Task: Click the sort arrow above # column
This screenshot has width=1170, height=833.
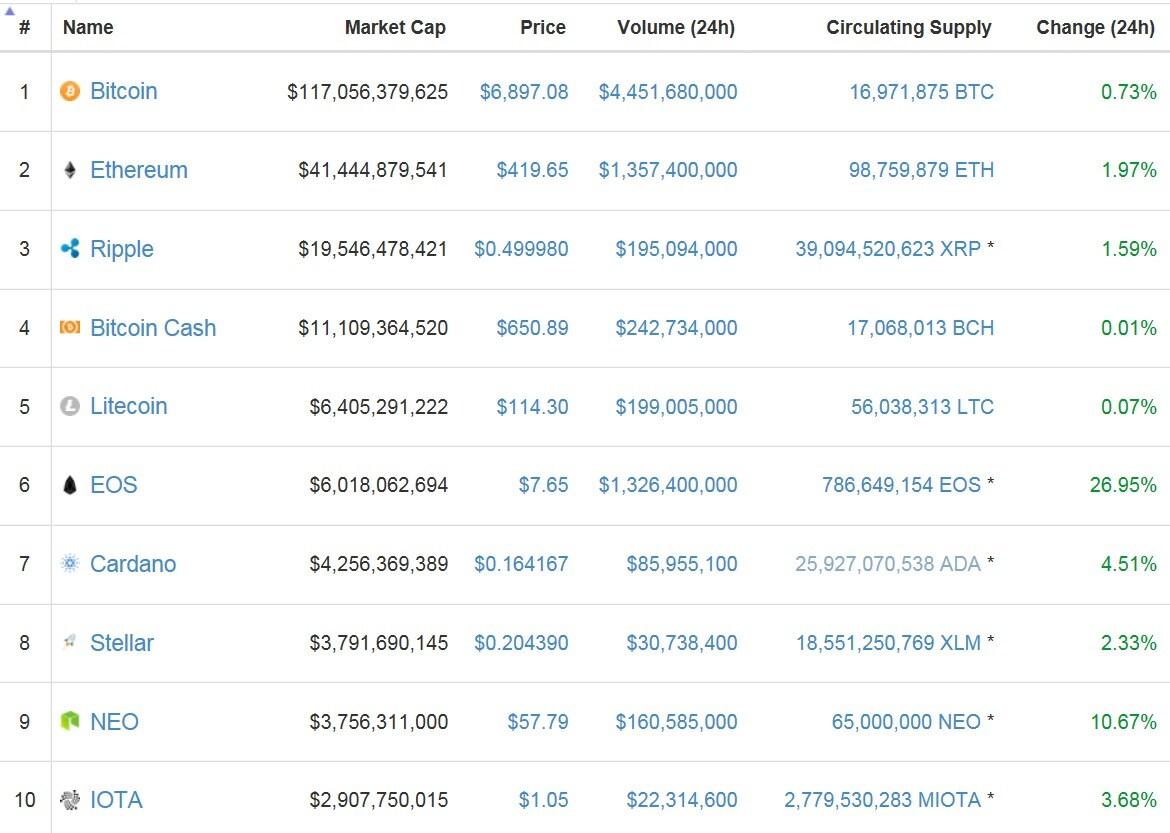Action: [10, 10]
